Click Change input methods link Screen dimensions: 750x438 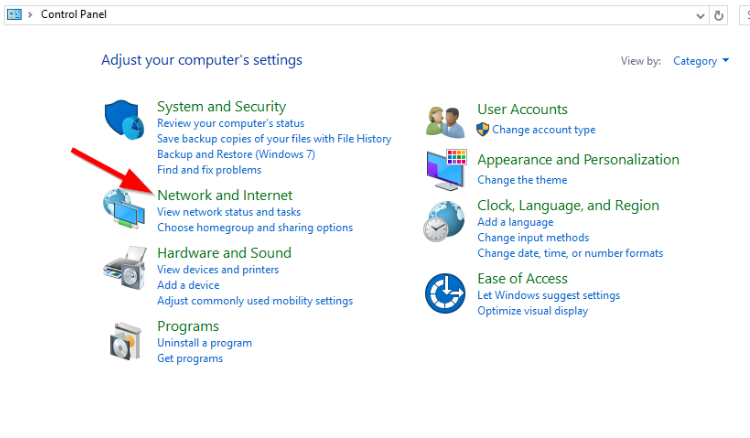coord(533,238)
